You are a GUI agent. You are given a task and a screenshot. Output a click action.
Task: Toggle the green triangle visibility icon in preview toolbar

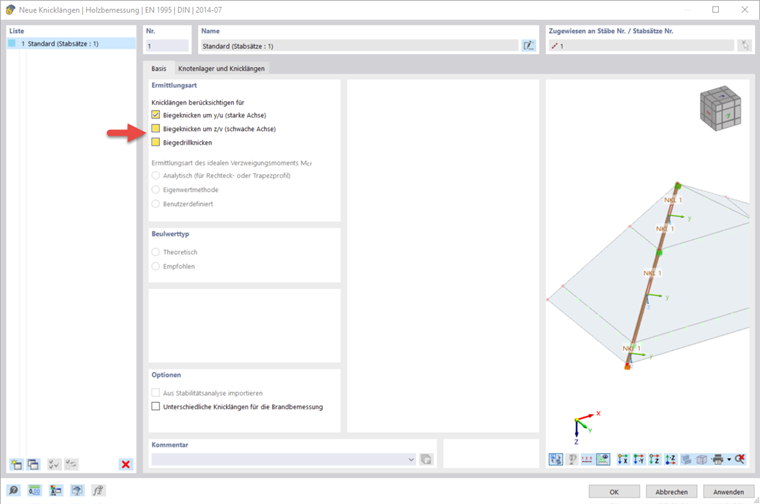[603, 459]
